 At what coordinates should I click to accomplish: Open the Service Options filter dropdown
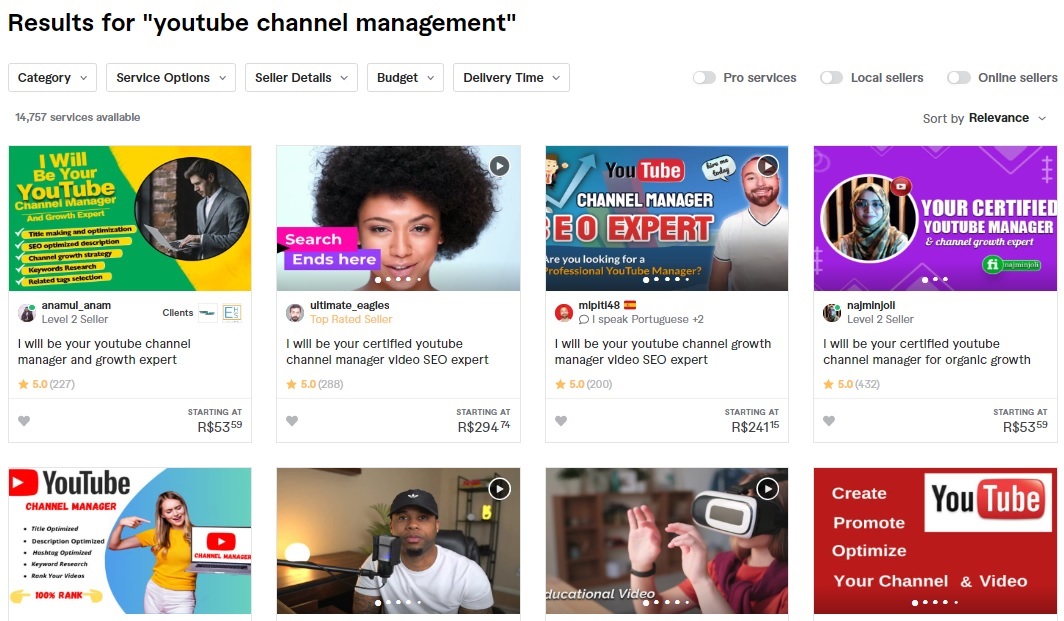(171, 77)
